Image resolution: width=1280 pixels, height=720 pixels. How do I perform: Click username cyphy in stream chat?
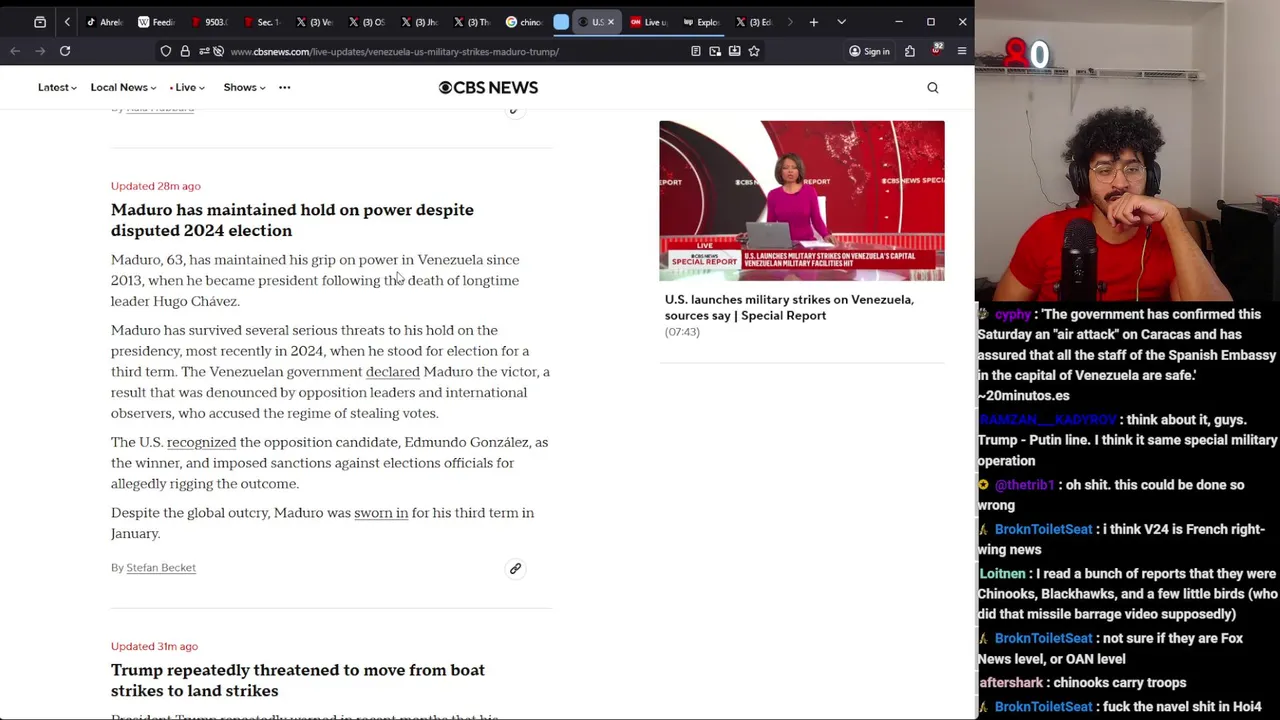[x=1012, y=314]
